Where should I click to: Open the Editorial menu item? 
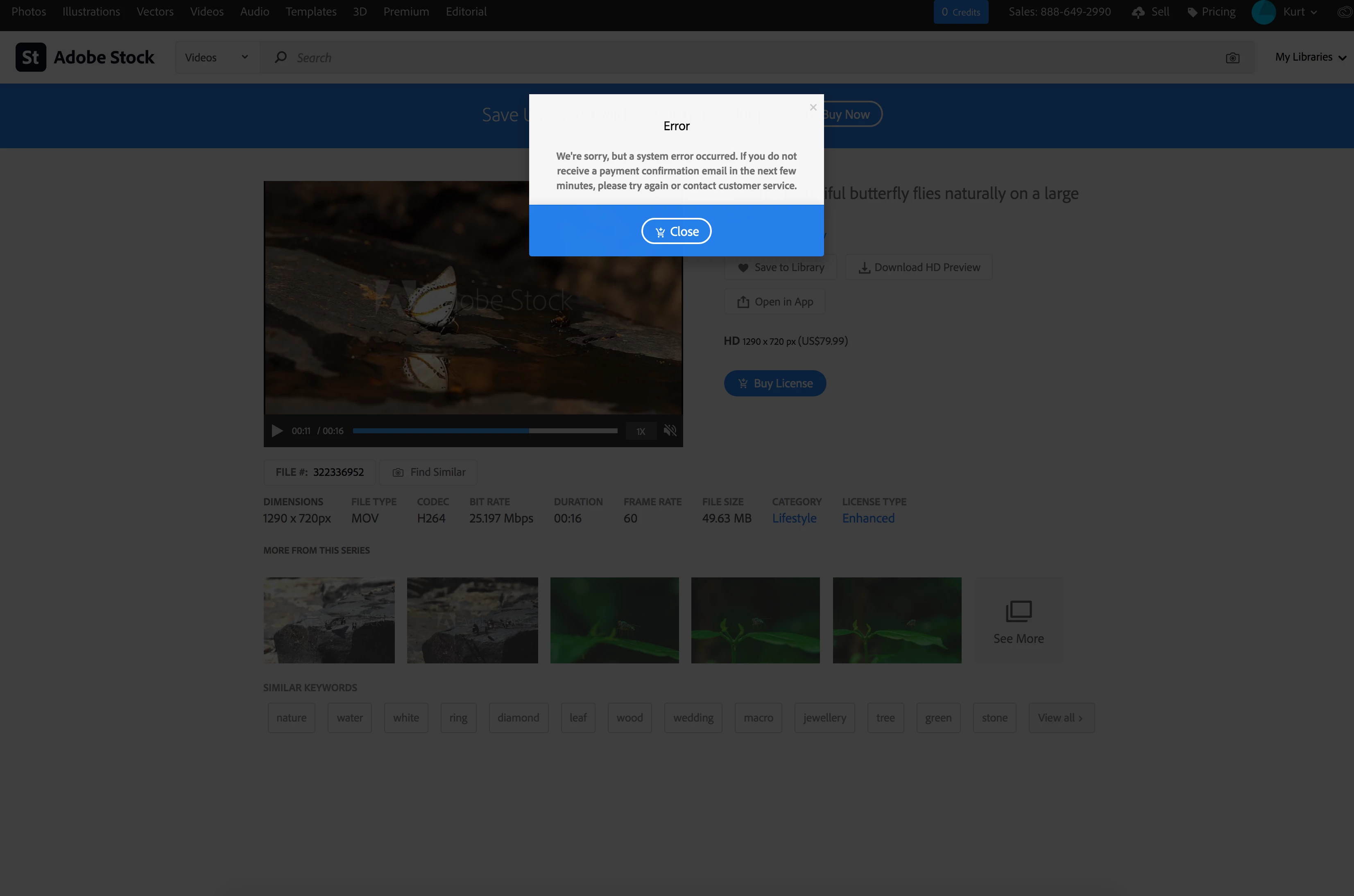(466, 12)
